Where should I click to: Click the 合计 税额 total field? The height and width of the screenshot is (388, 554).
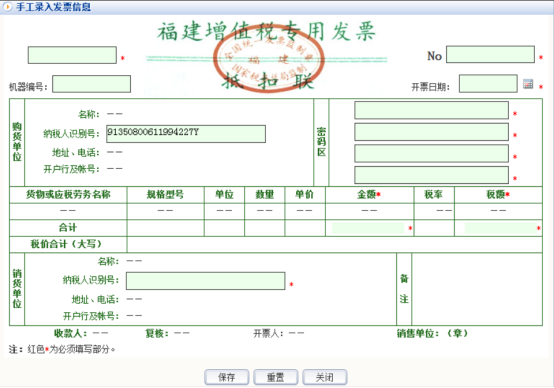tap(500, 228)
